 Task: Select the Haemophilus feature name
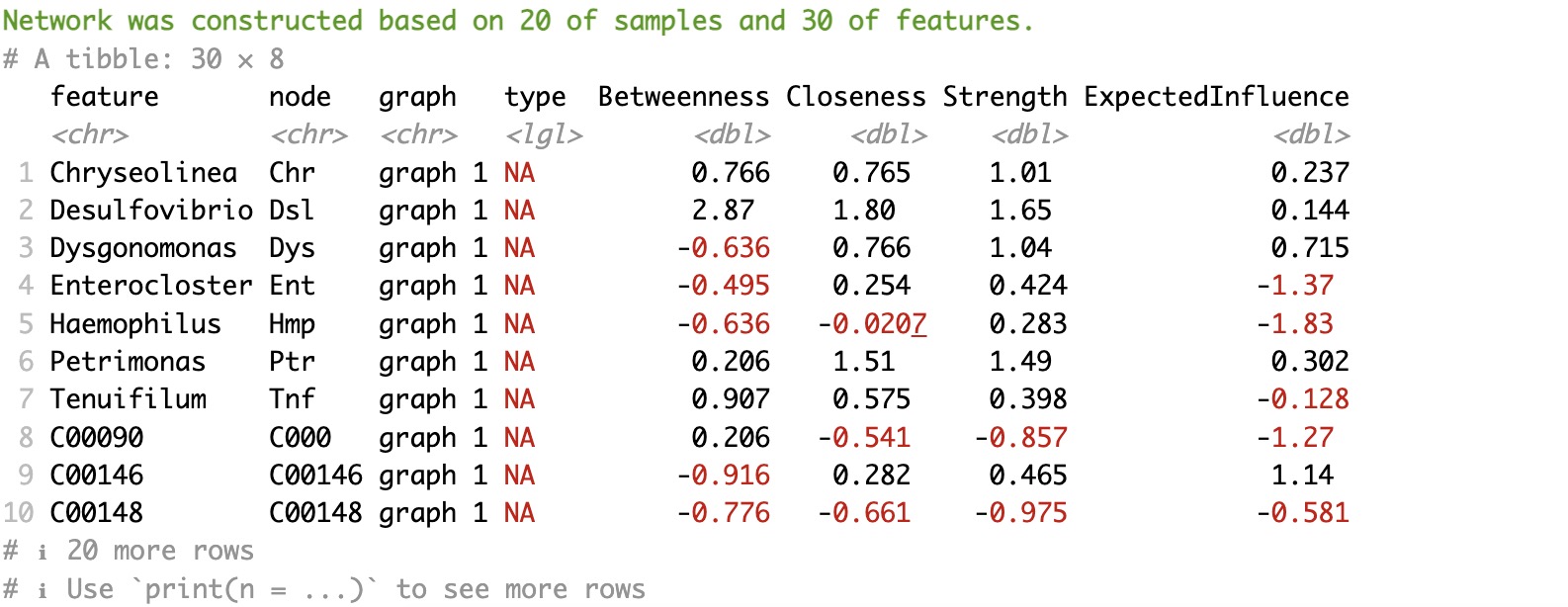tap(135, 324)
